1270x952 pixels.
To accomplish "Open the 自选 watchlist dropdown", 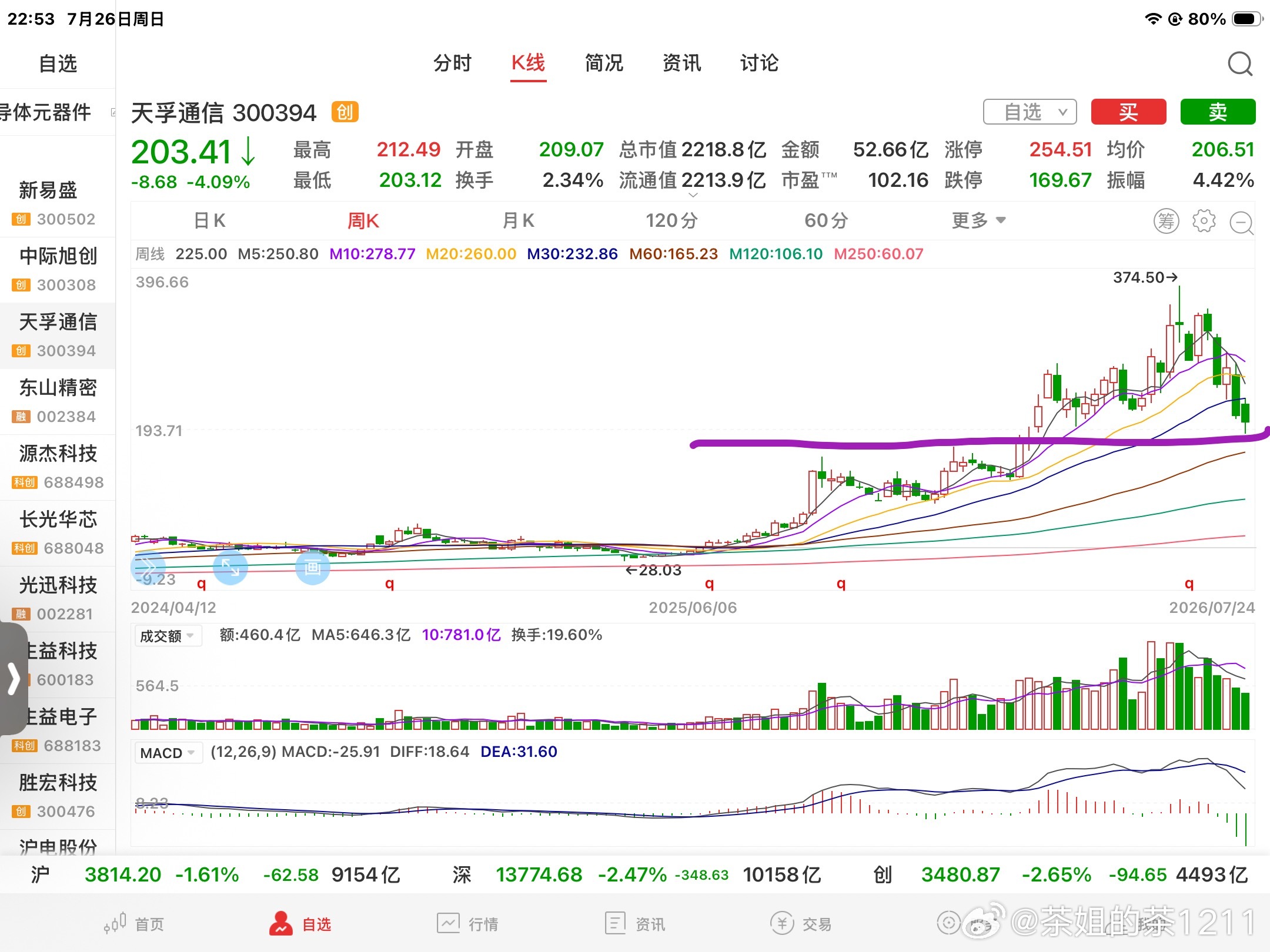I will tap(1030, 112).
